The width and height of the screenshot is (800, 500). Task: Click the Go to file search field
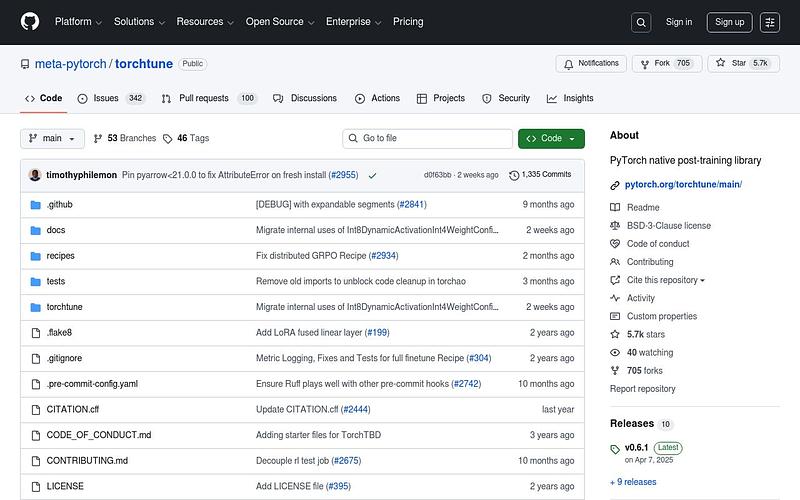426,138
